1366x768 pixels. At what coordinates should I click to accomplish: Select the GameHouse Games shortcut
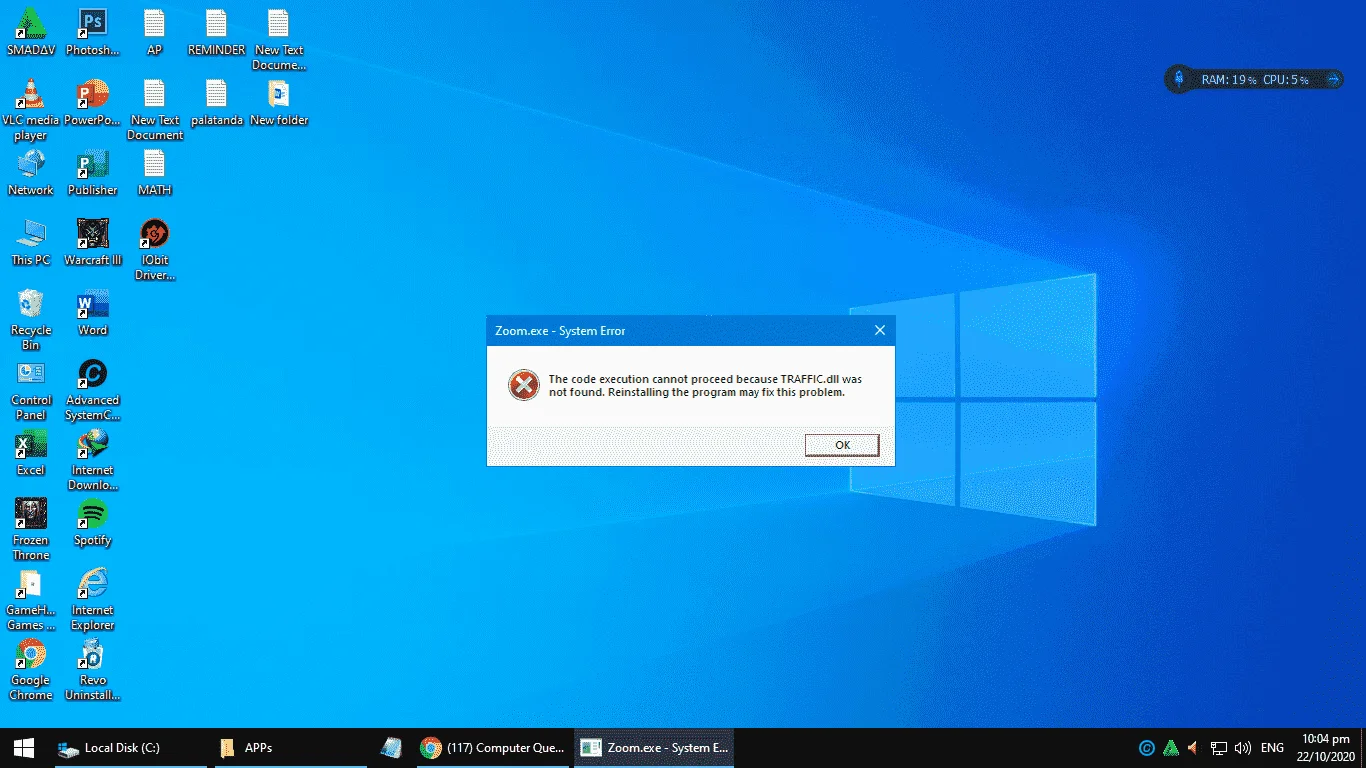click(31, 599)
